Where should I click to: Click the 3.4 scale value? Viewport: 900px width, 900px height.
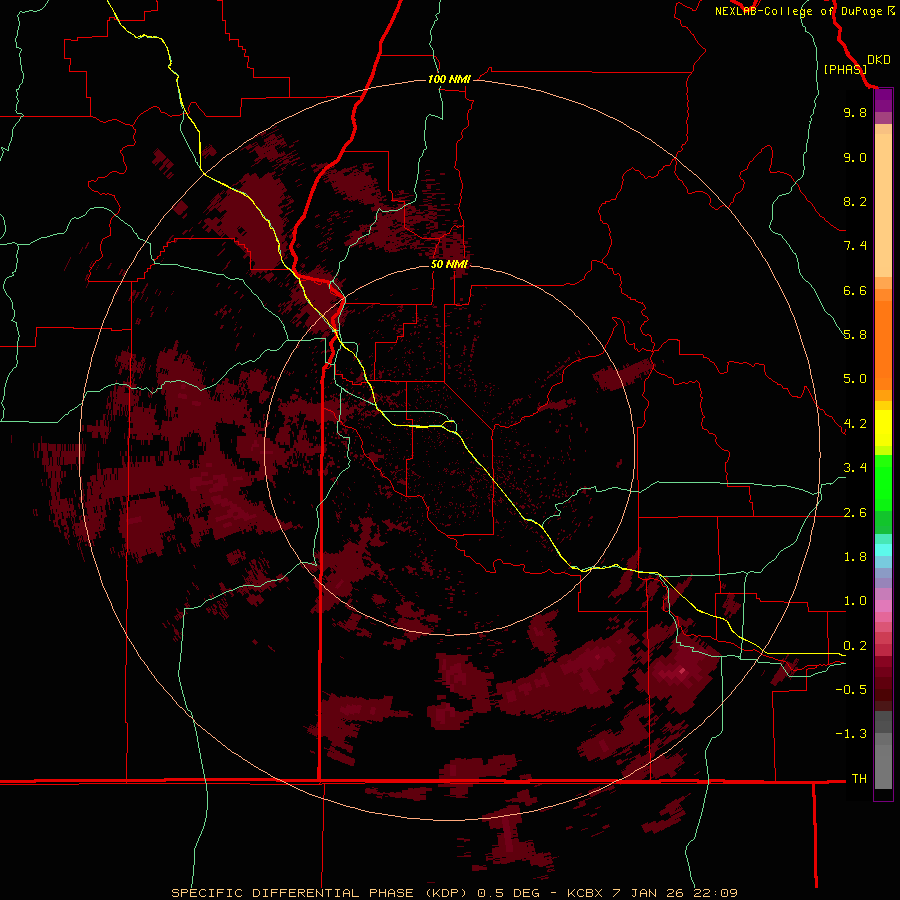pos(855,468)
